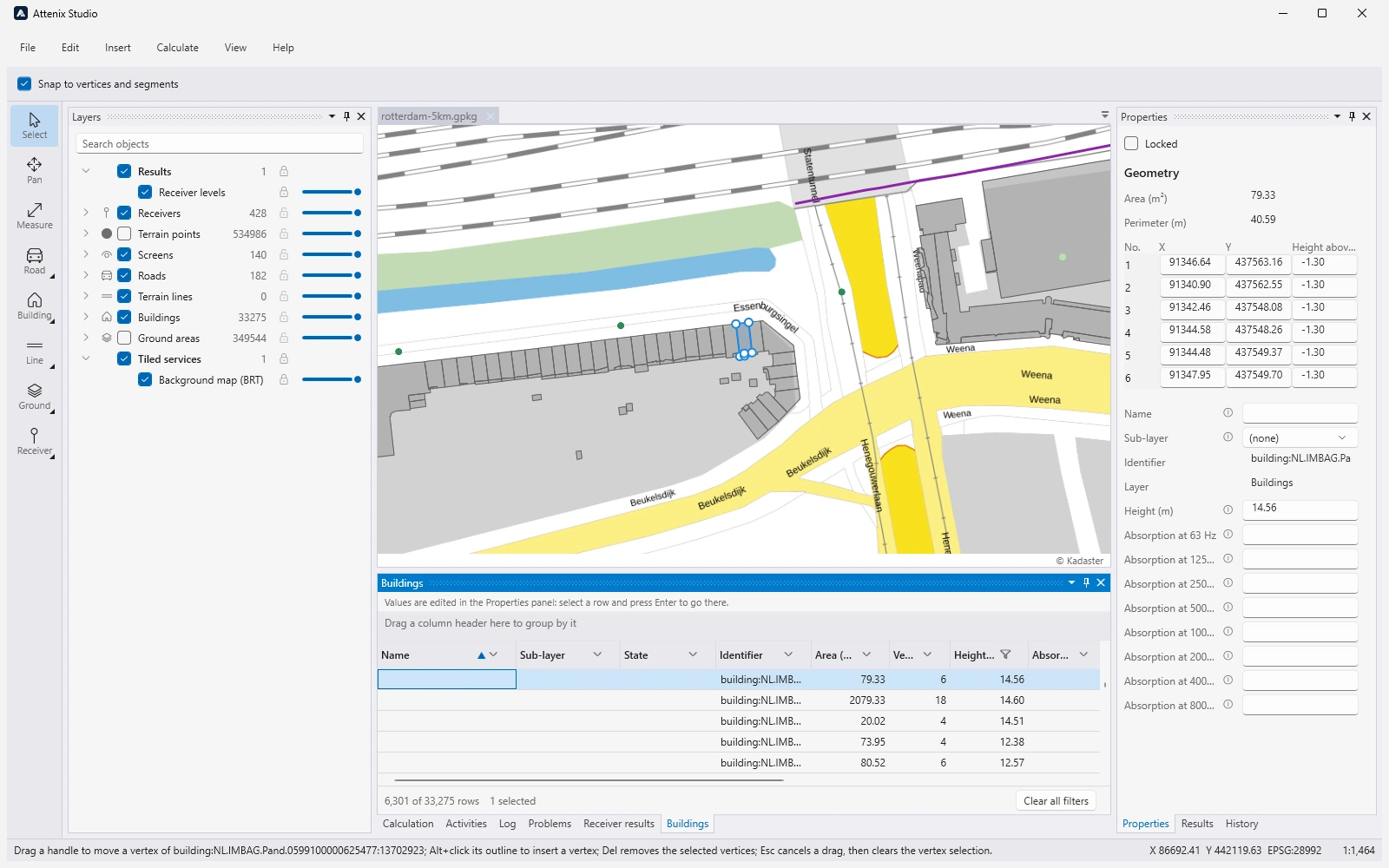Image resolution: width=1389 pixels, height=868 pixels.
Task: Click the Clear all filters button
Action: coord(1056,800)
